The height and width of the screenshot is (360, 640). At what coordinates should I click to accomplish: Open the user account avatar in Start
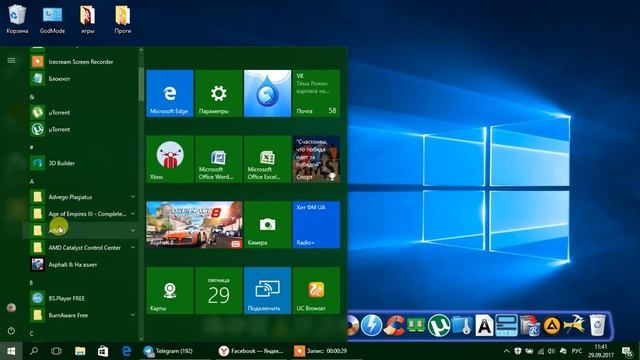pos(11,307)
